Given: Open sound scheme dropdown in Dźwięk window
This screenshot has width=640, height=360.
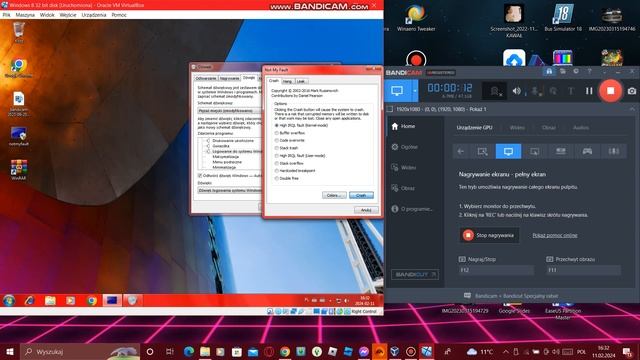Looking at the screenshot, I should 229,111.
